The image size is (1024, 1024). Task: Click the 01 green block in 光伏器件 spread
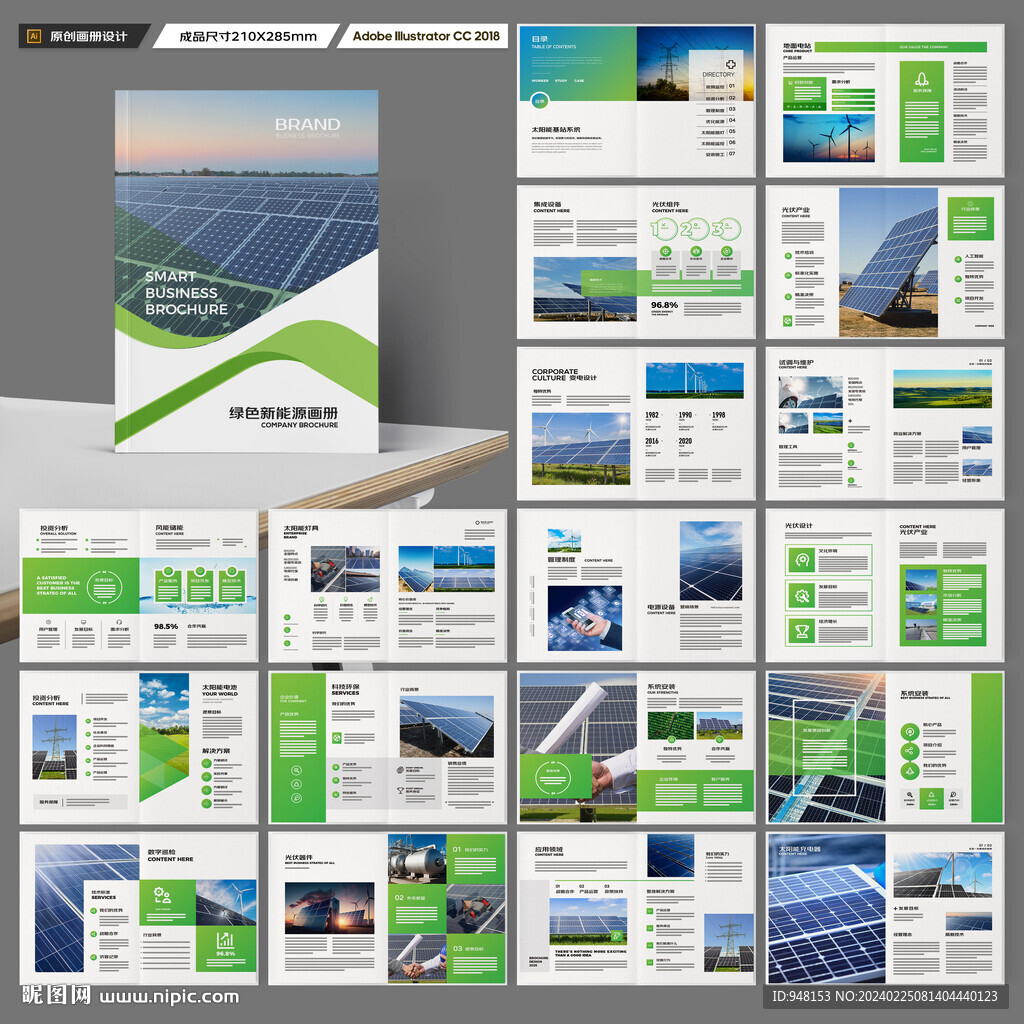click(x=476, y=859)
